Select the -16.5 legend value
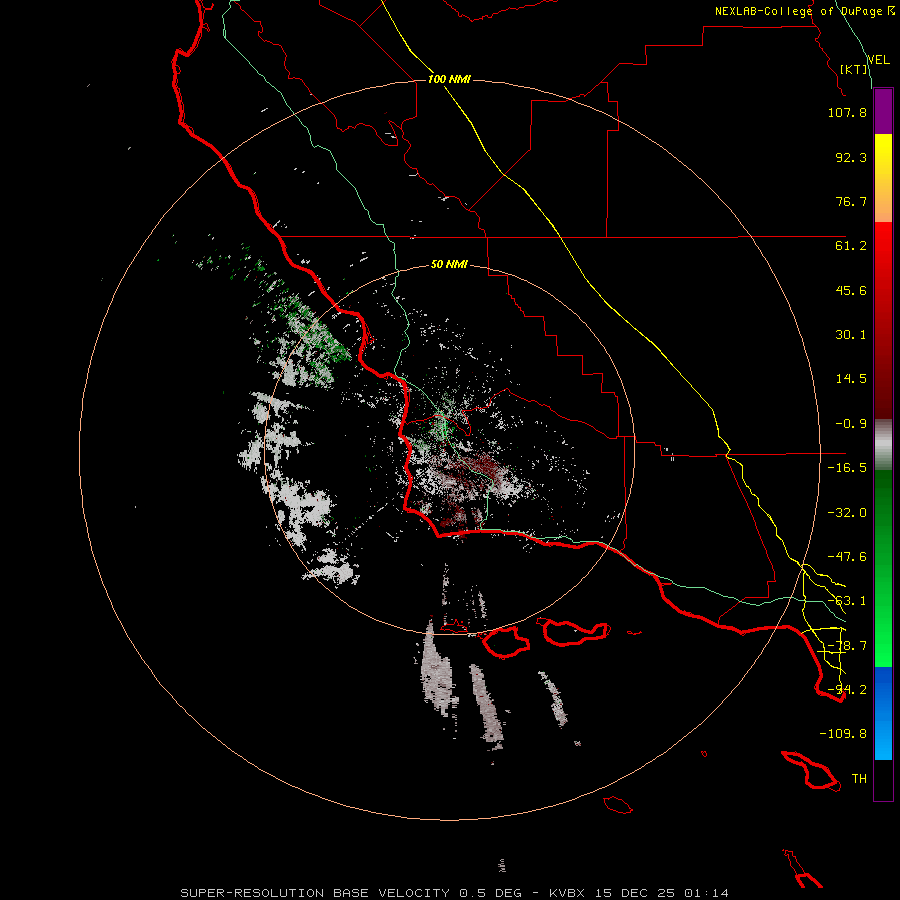This screenshot has height=900, width=900. [847, 468]
